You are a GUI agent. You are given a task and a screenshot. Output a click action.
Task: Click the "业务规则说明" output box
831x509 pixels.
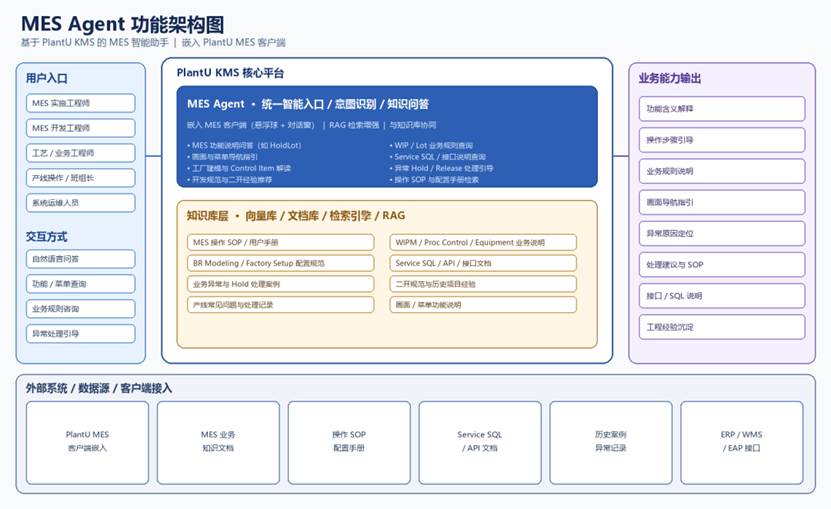click(x=722, y=171)
